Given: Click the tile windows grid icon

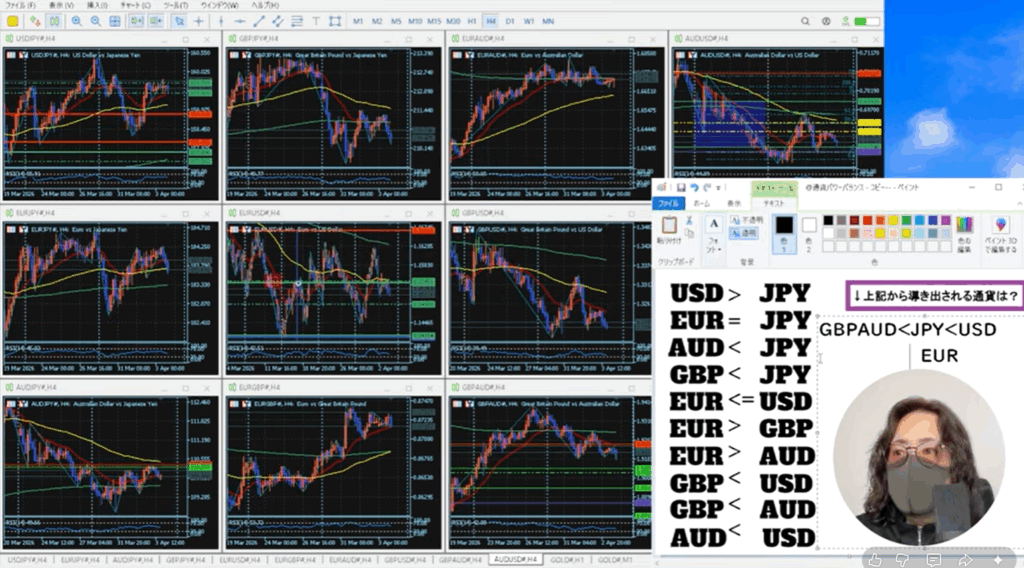Looking at the screenshot, I should pos(116,20).
